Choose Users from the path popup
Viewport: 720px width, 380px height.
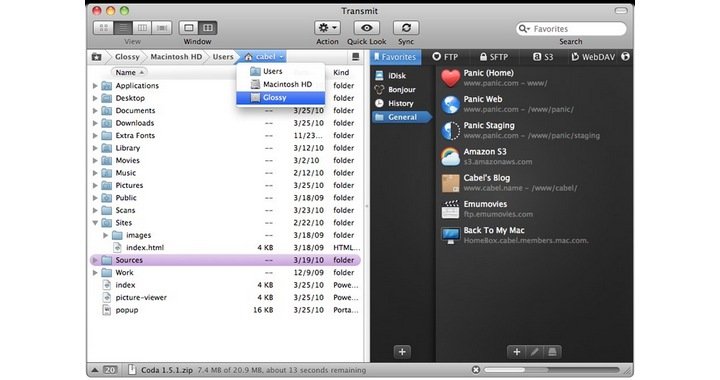tap(281, 72)
